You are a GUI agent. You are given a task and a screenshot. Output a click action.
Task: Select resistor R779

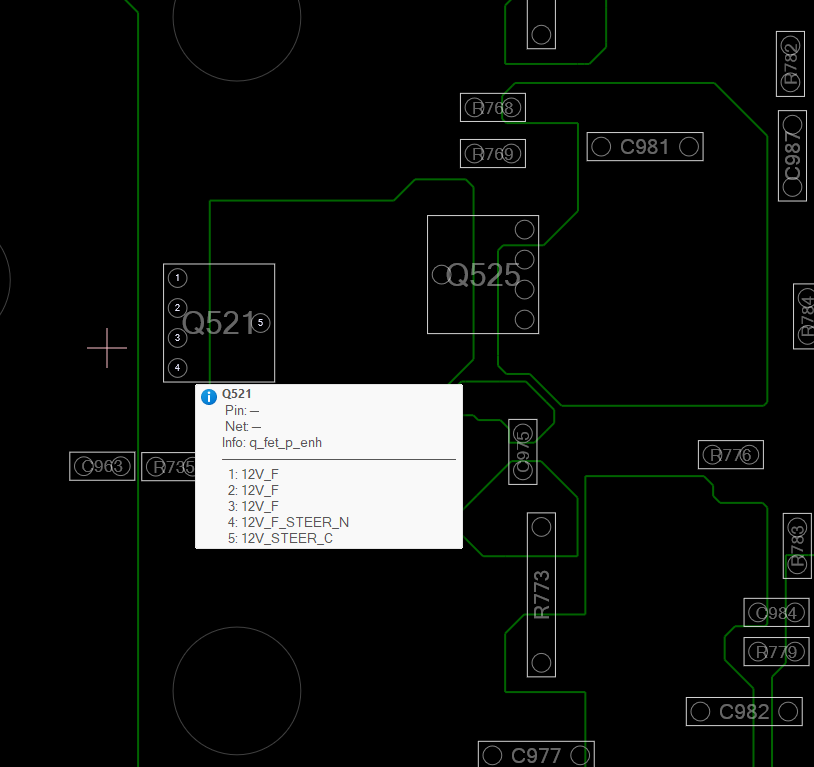(x=776, y=652)
